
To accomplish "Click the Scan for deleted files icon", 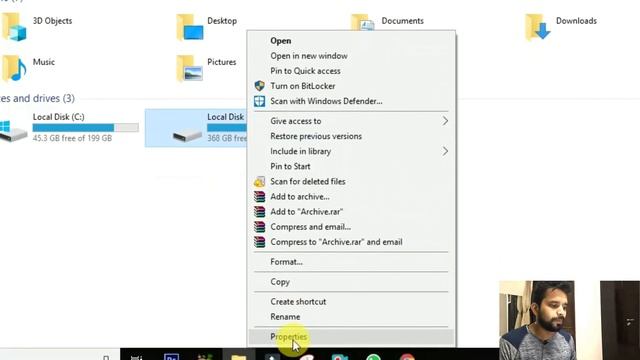I will [260, 182].
